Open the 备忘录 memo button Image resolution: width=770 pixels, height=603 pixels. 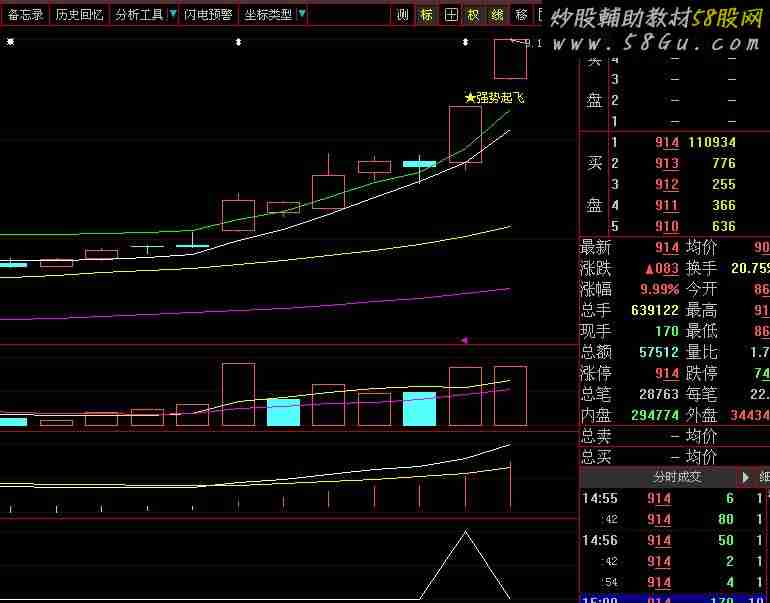(x=26, y=15)
